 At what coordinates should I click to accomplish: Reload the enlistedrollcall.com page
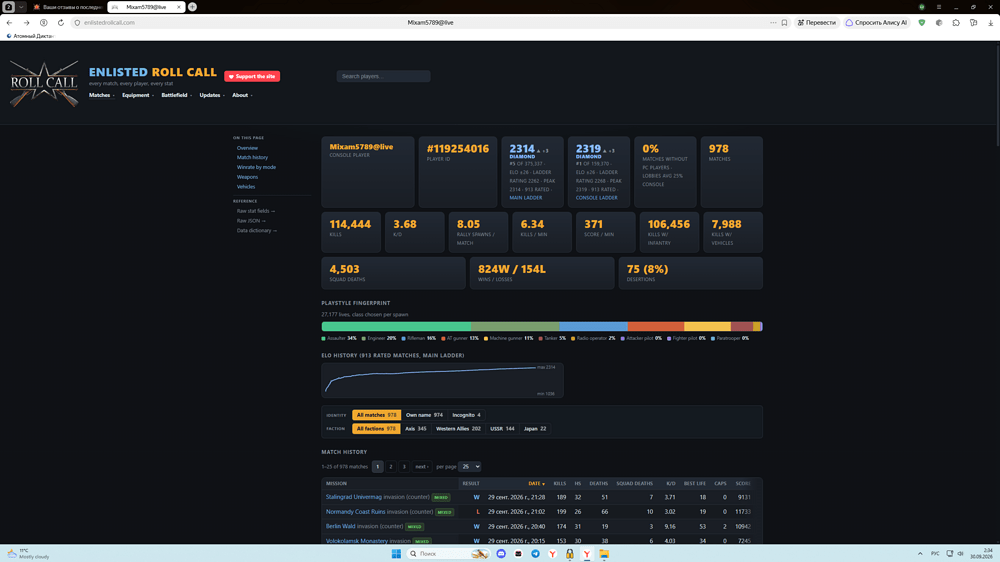pos(61,22)
